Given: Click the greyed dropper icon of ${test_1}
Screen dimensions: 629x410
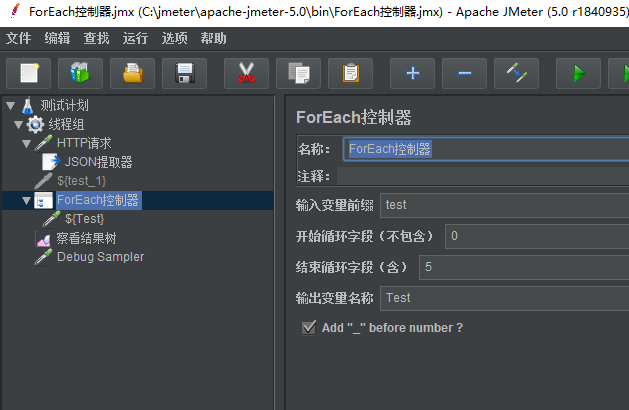Looking at the screenshot, I should click(x=43, y=181).
